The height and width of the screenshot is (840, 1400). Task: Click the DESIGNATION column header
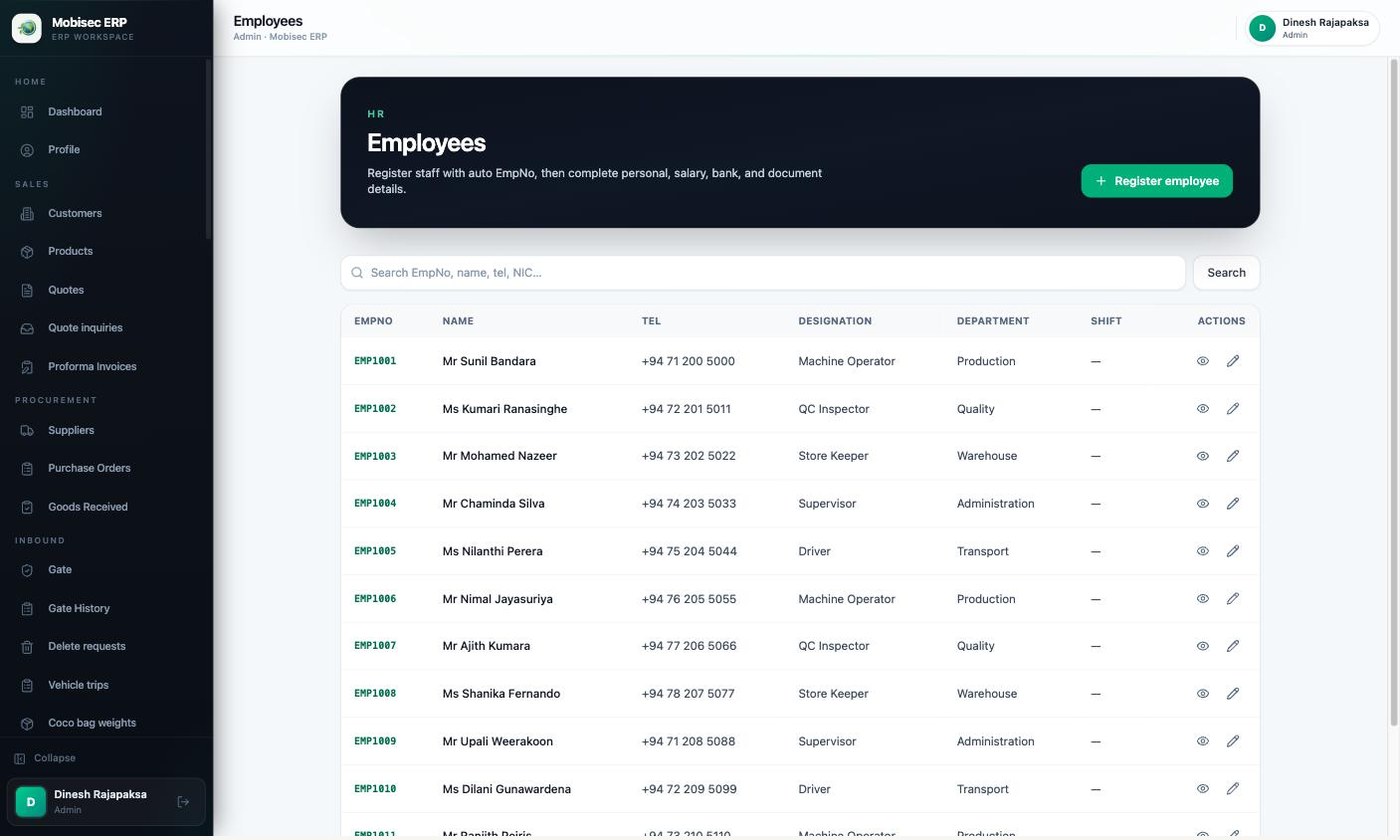point(835,321)
